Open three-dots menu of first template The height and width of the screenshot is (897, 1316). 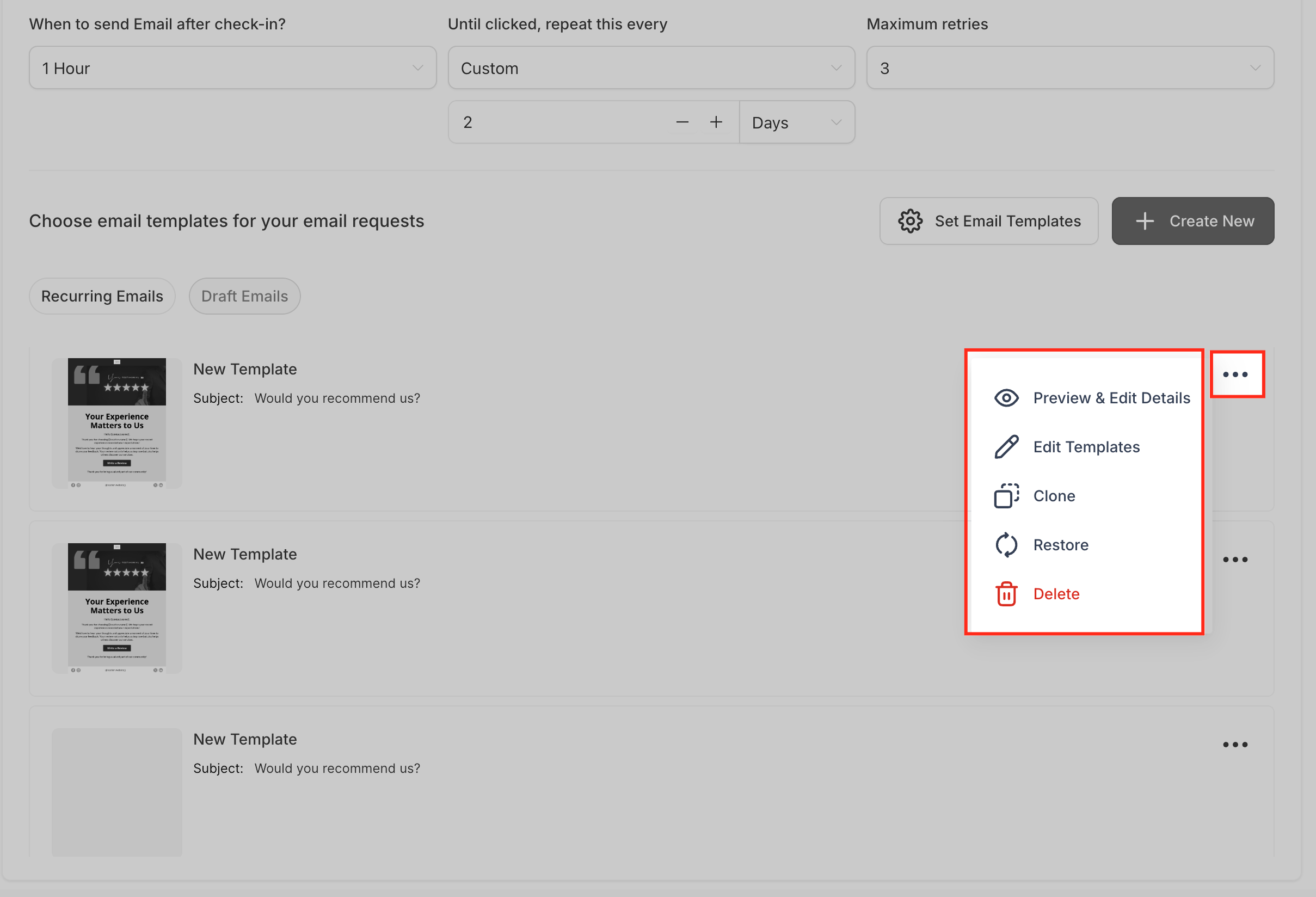coord(1235,374)
